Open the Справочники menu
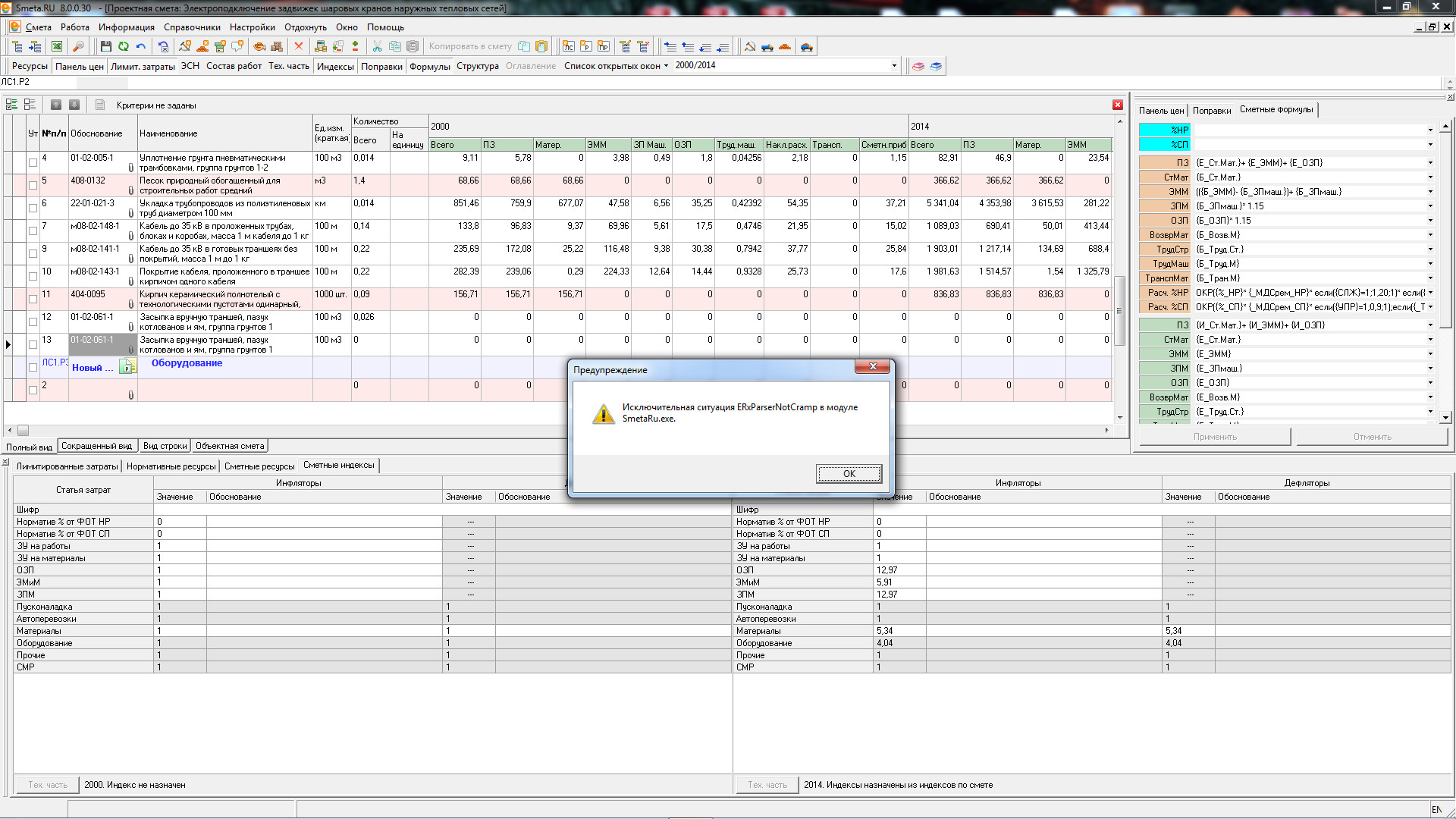The image size is (1456, 819). point(192,27)
